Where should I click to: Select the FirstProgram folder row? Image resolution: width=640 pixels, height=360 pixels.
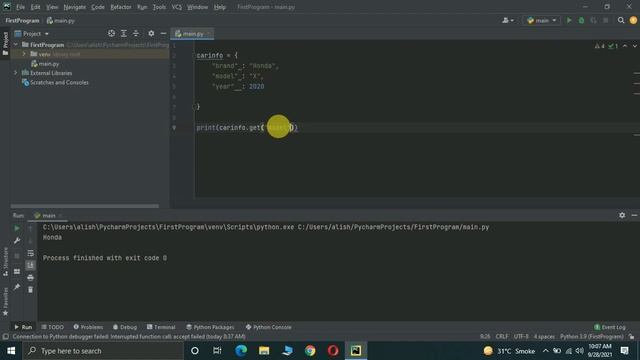point(90,44)
